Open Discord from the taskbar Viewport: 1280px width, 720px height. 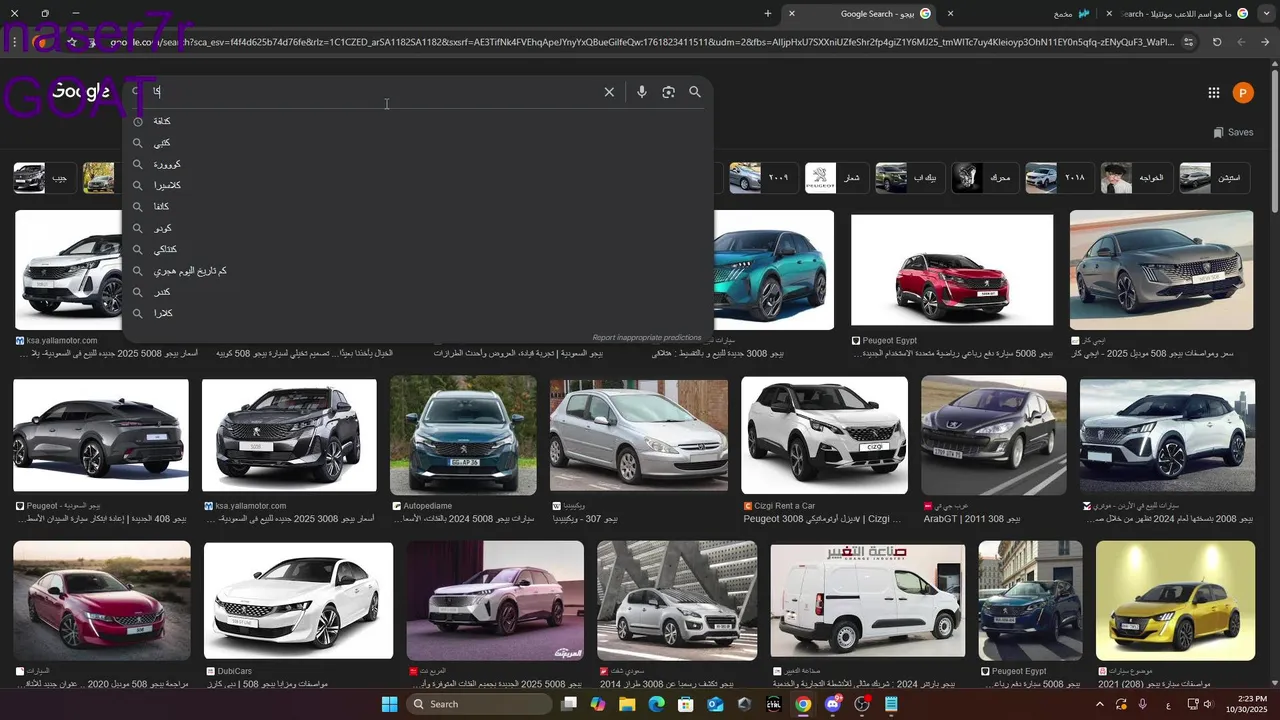(x=832, y=704)
